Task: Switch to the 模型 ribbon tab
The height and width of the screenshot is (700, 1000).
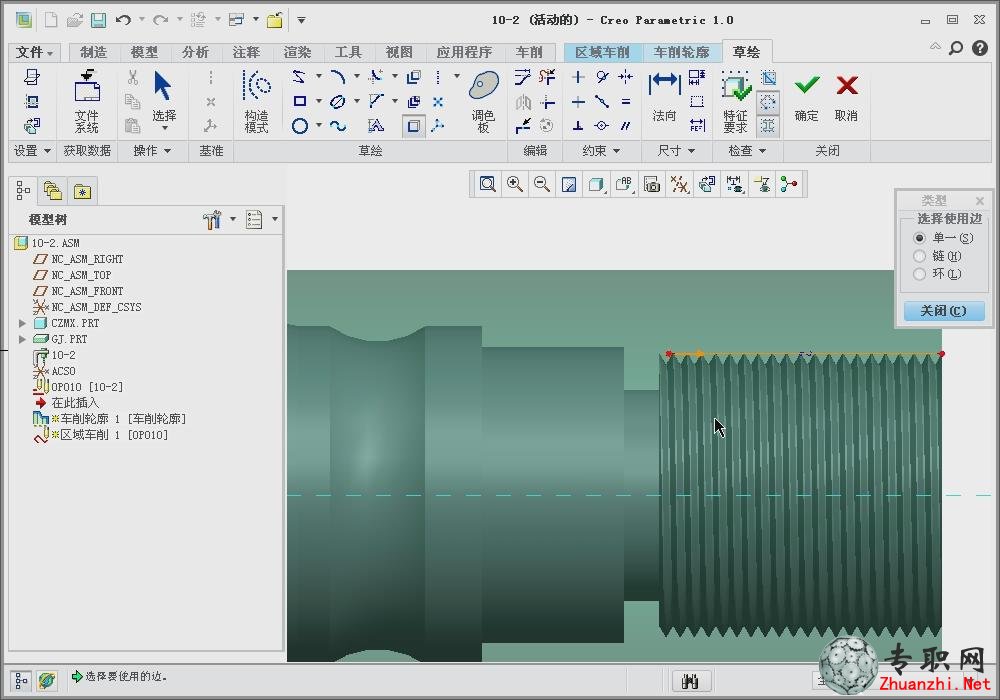Action: (x=144, y=52)
